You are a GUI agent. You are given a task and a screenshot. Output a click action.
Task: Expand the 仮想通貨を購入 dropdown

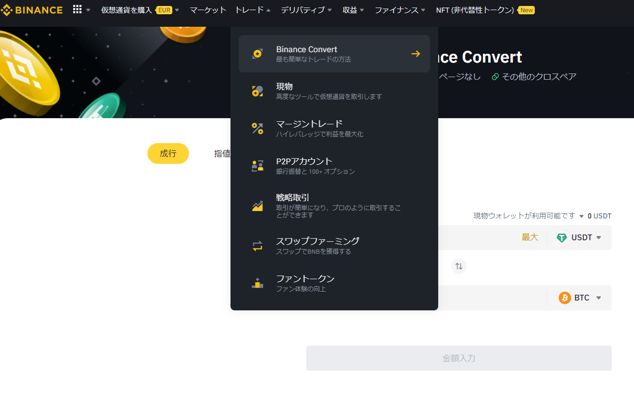pyautogui.click(x=177, y=10)
